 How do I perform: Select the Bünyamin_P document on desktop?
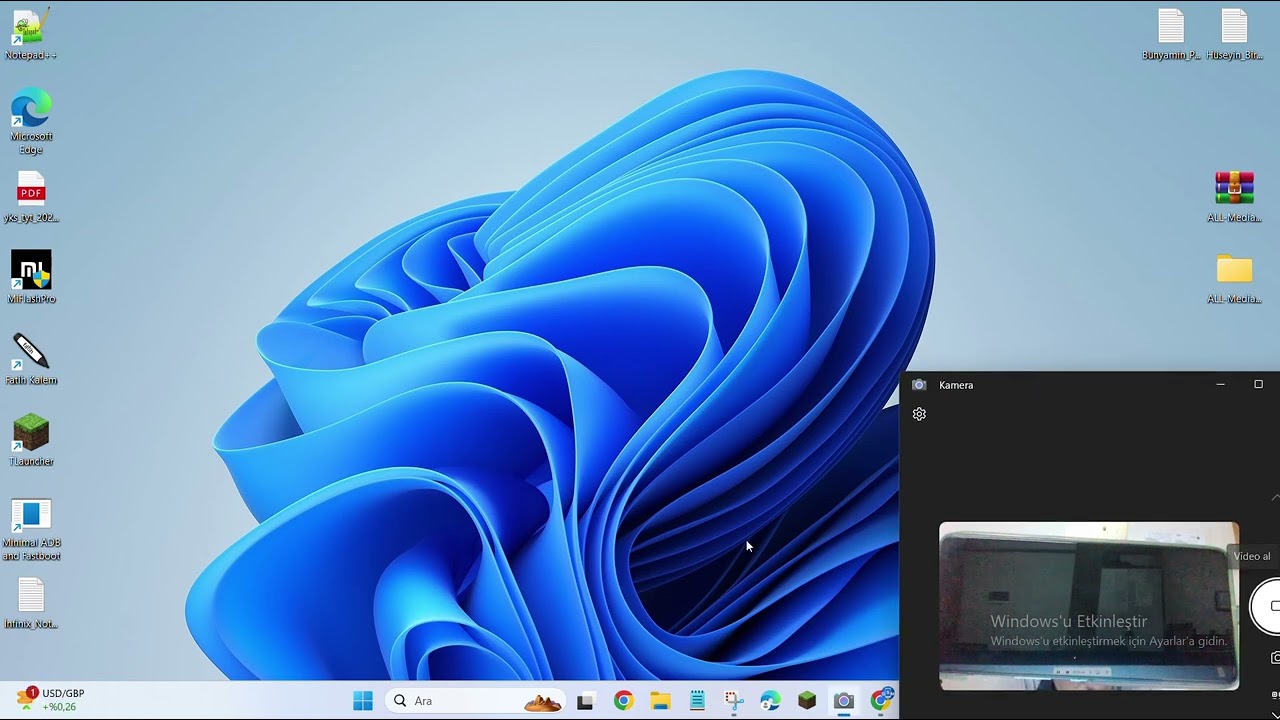1171,34
